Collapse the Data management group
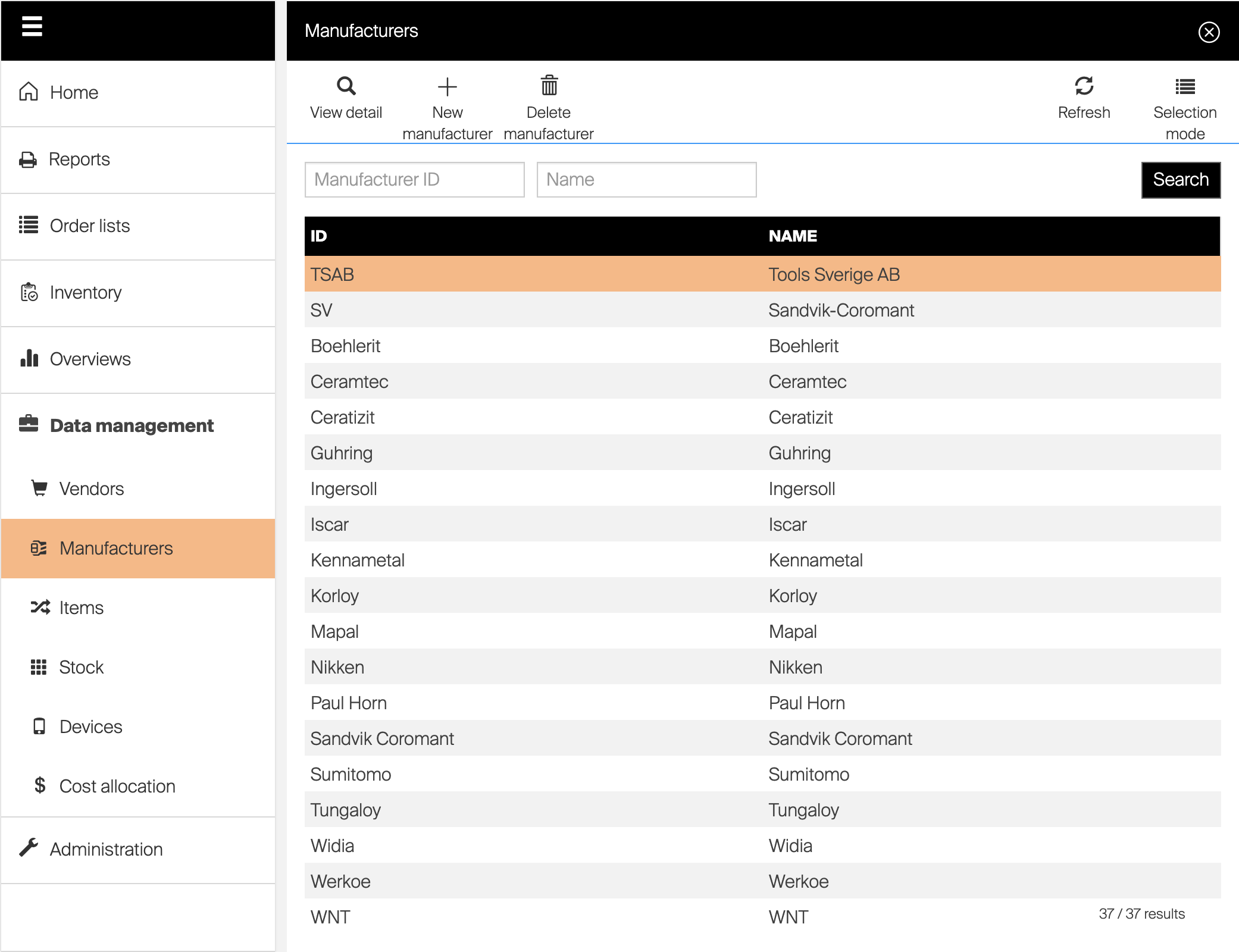 (131, 426)
